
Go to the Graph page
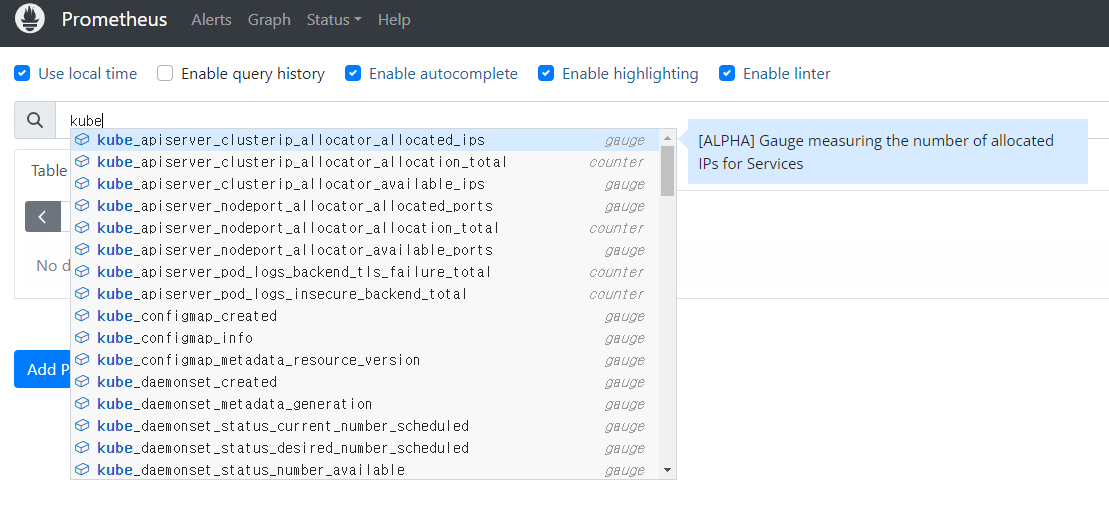[x=269, y=20]
